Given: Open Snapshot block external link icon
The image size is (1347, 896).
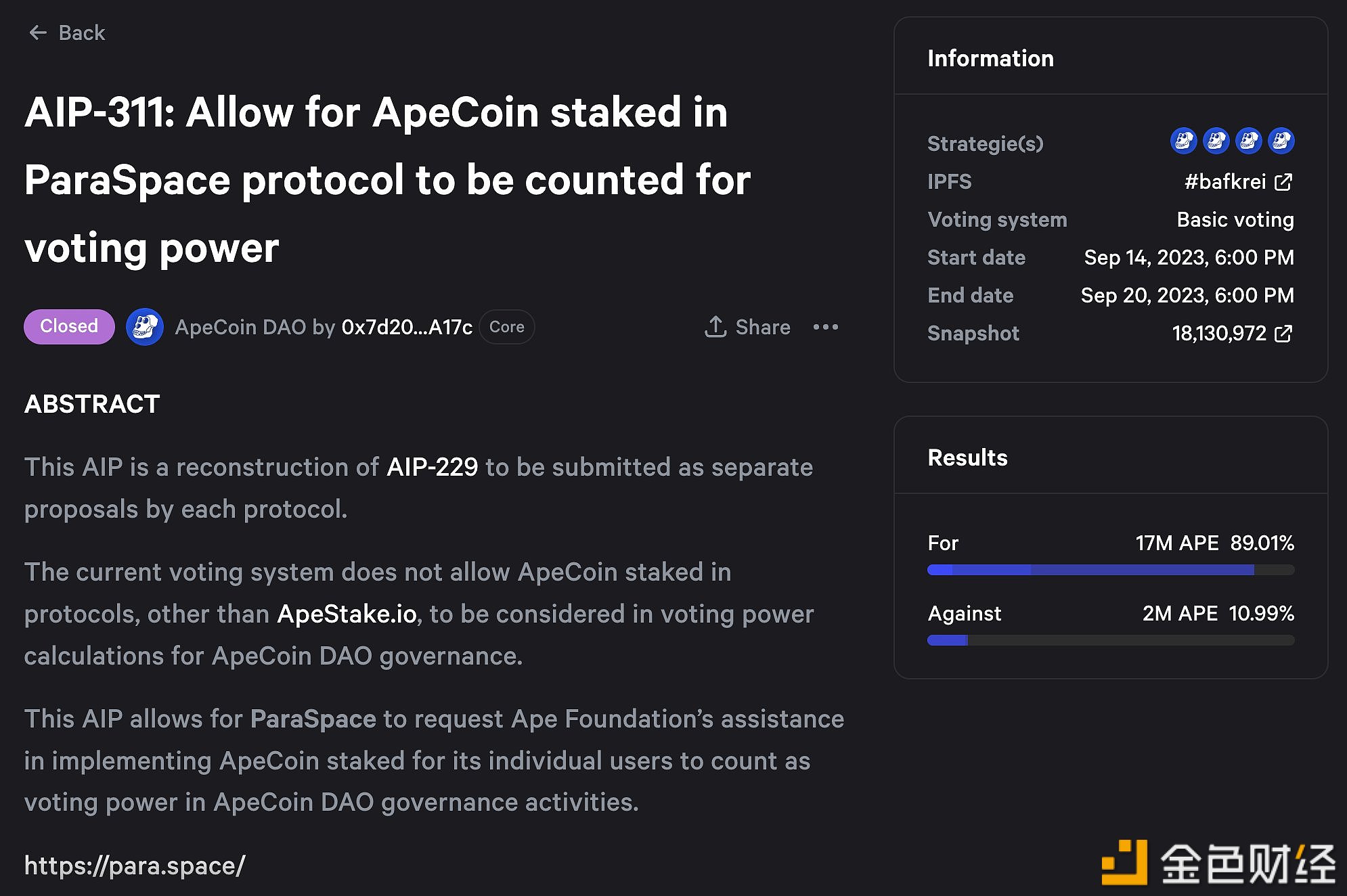Looking at the screenshot, I should pos(1283,333).
